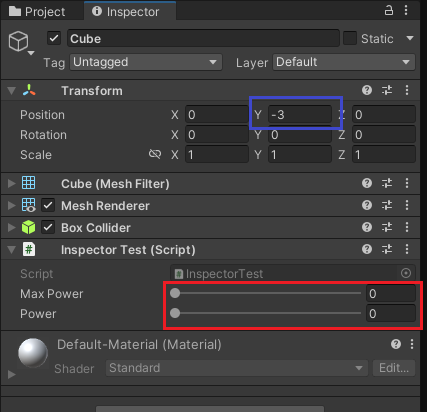Click the Inspector Test script hash icon
This screenshot has height=412, width=427.
click(29, 249)
